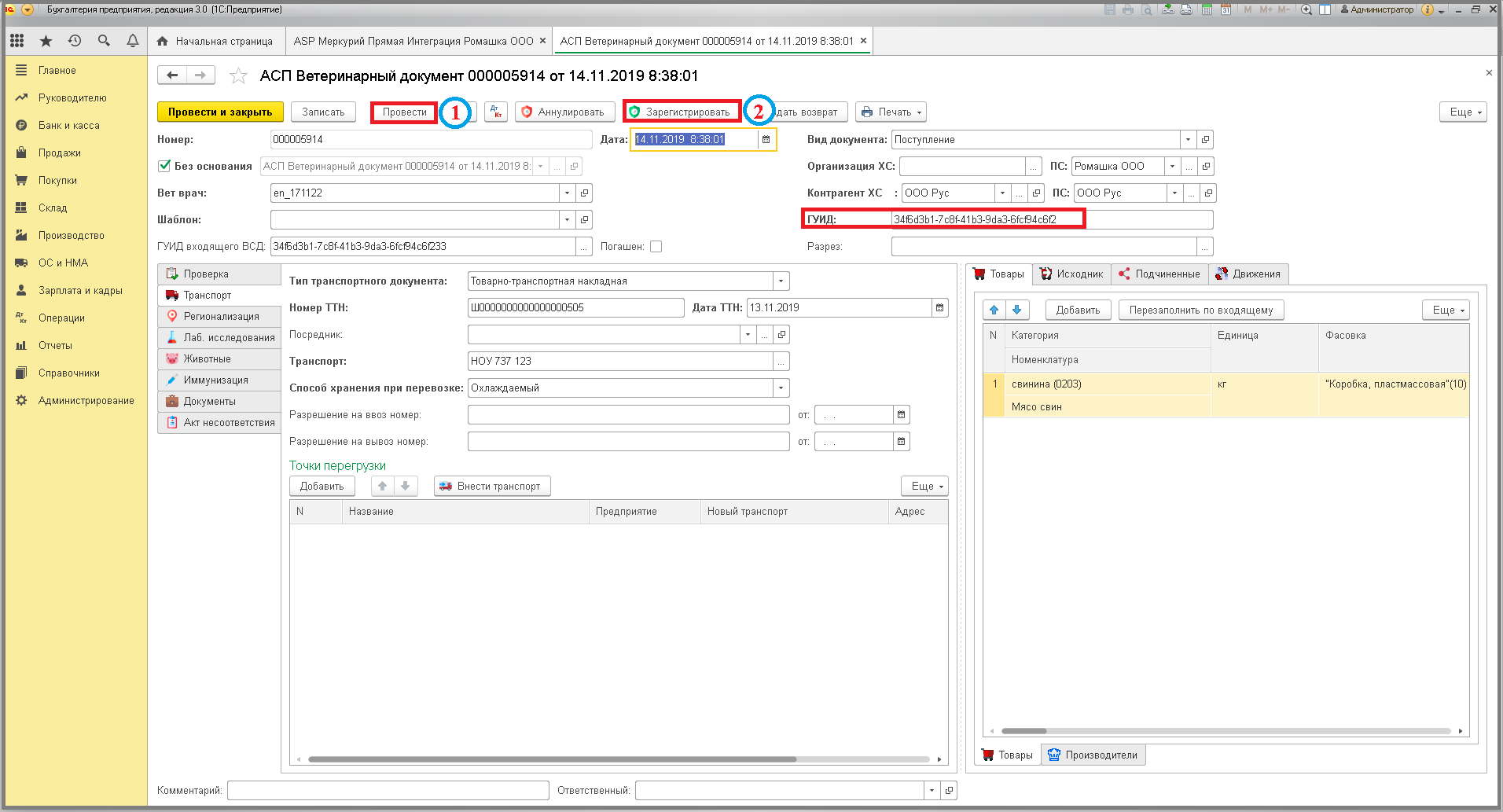Expand the Вид документа dropdown

tap(1188, 139)
